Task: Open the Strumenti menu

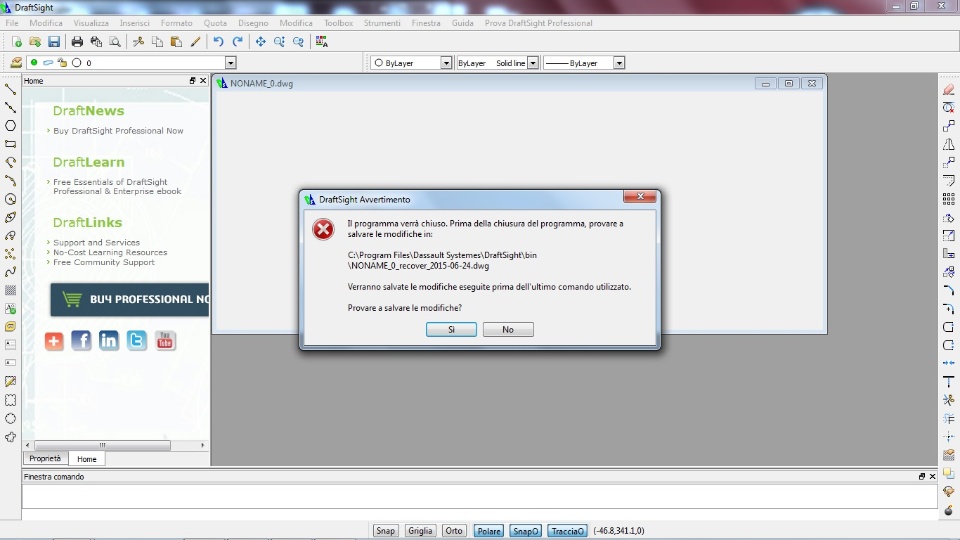Action: coord(382,23)
